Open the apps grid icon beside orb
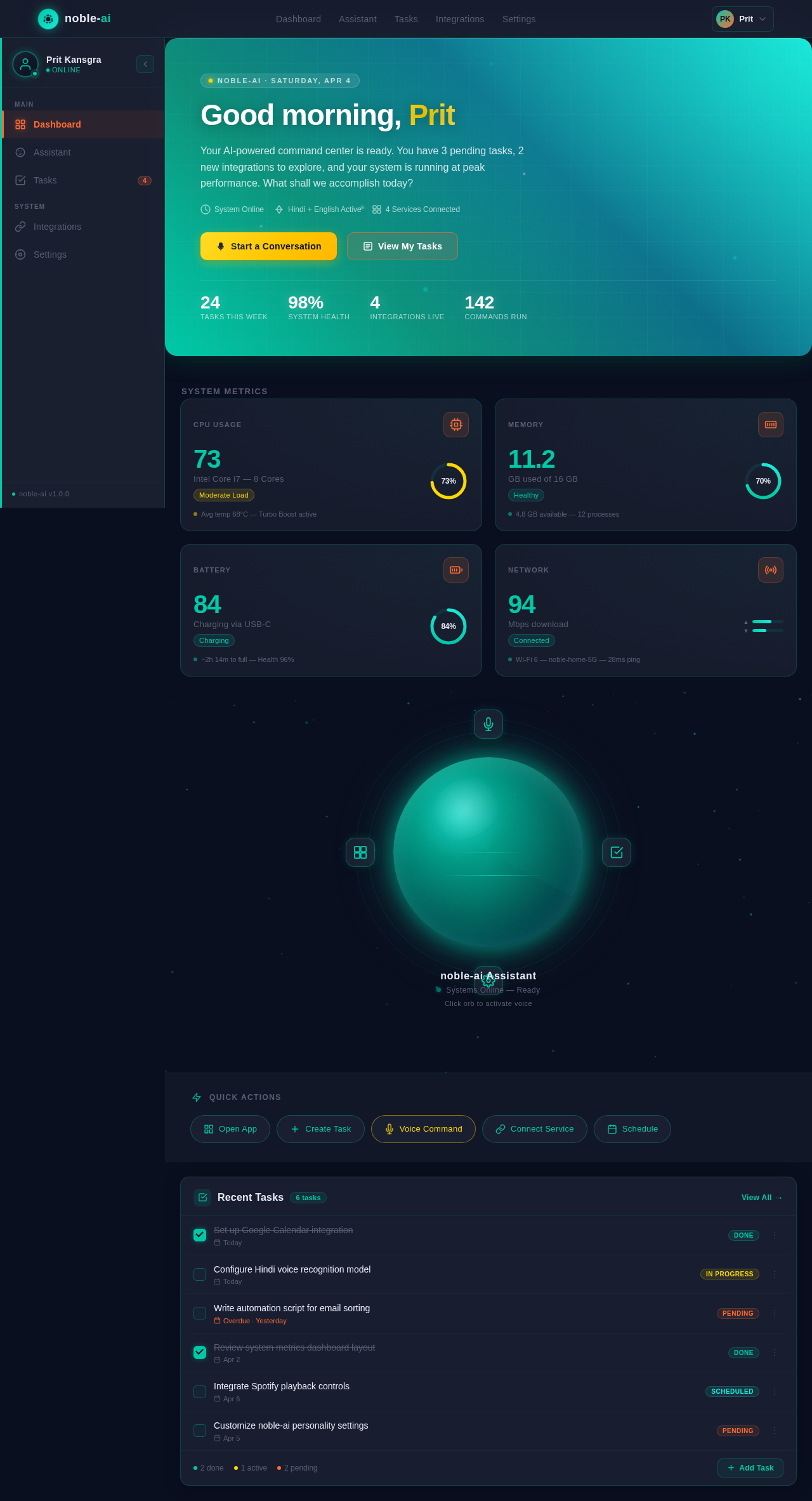The height and width of the screenshot is (1501, 812). click(360, 852)
